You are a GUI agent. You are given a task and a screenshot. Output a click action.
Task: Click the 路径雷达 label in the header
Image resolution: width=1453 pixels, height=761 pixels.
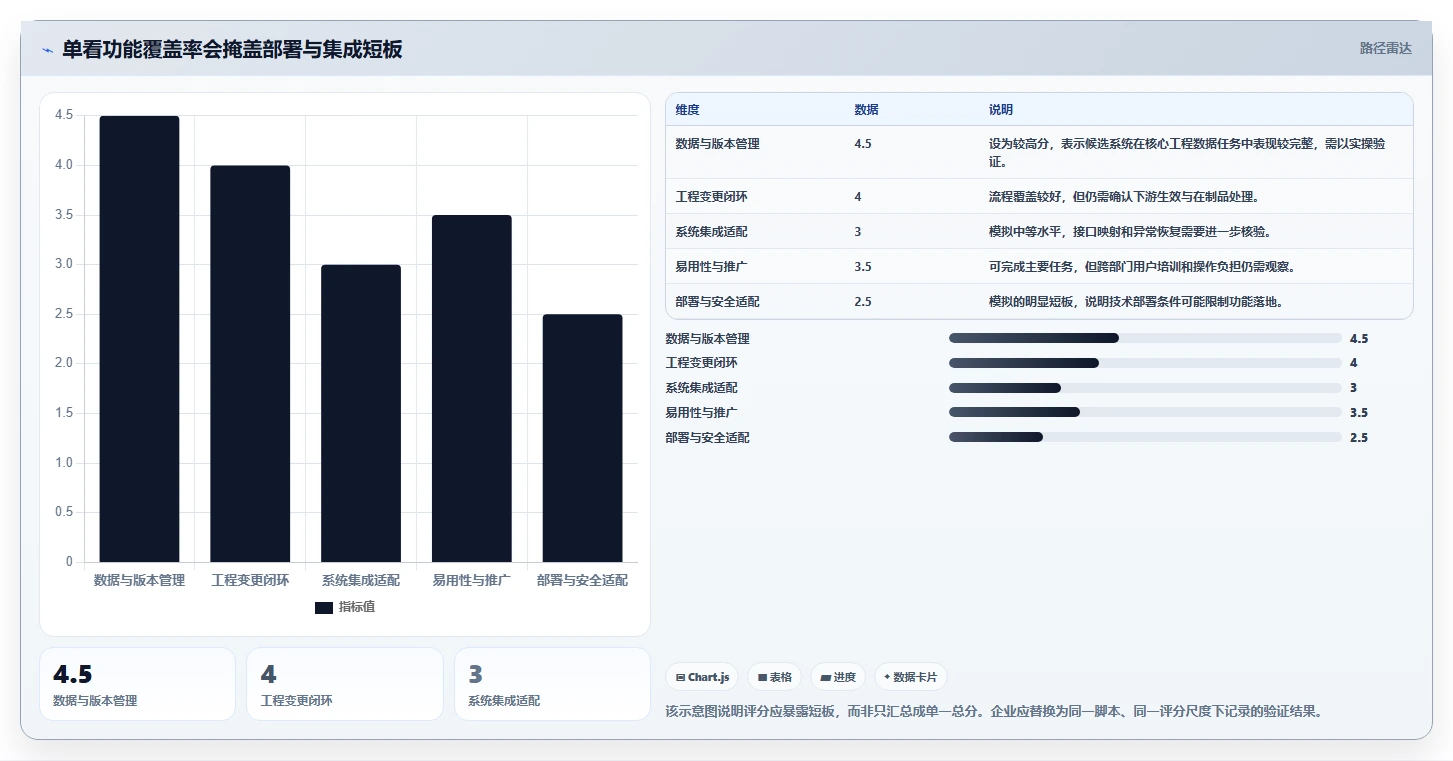1385,48
